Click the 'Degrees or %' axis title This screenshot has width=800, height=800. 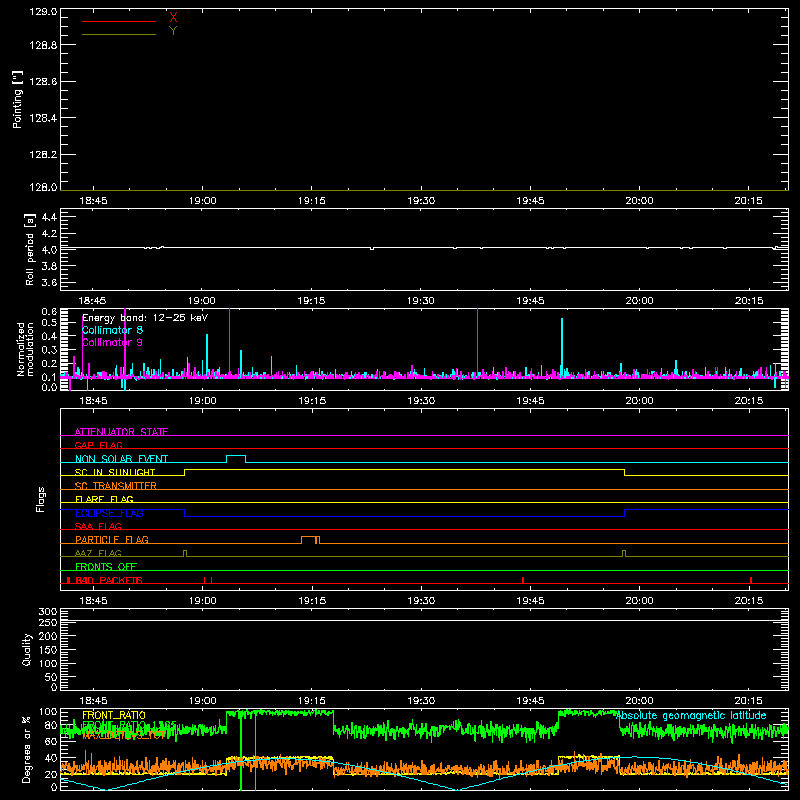pyautogui.click(x=27, y=749)
